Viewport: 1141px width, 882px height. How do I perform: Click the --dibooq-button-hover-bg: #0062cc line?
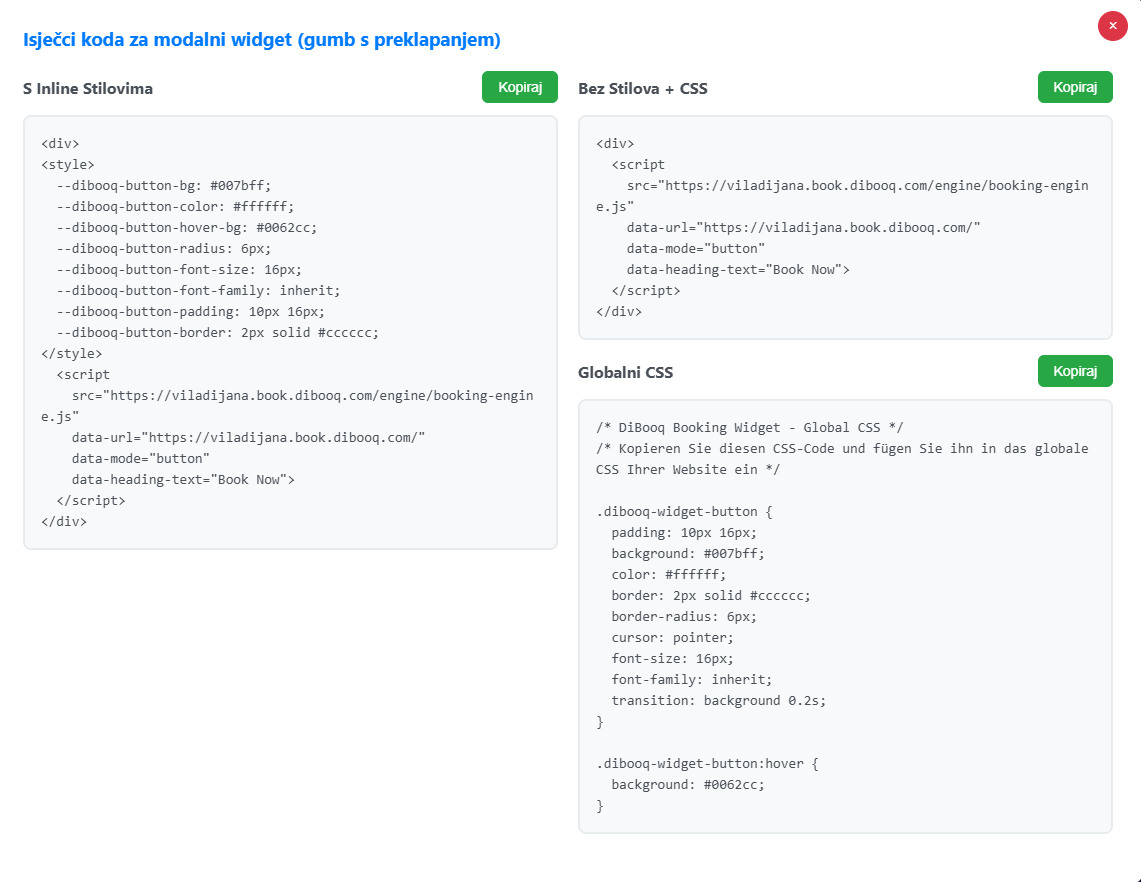(187, 228)
